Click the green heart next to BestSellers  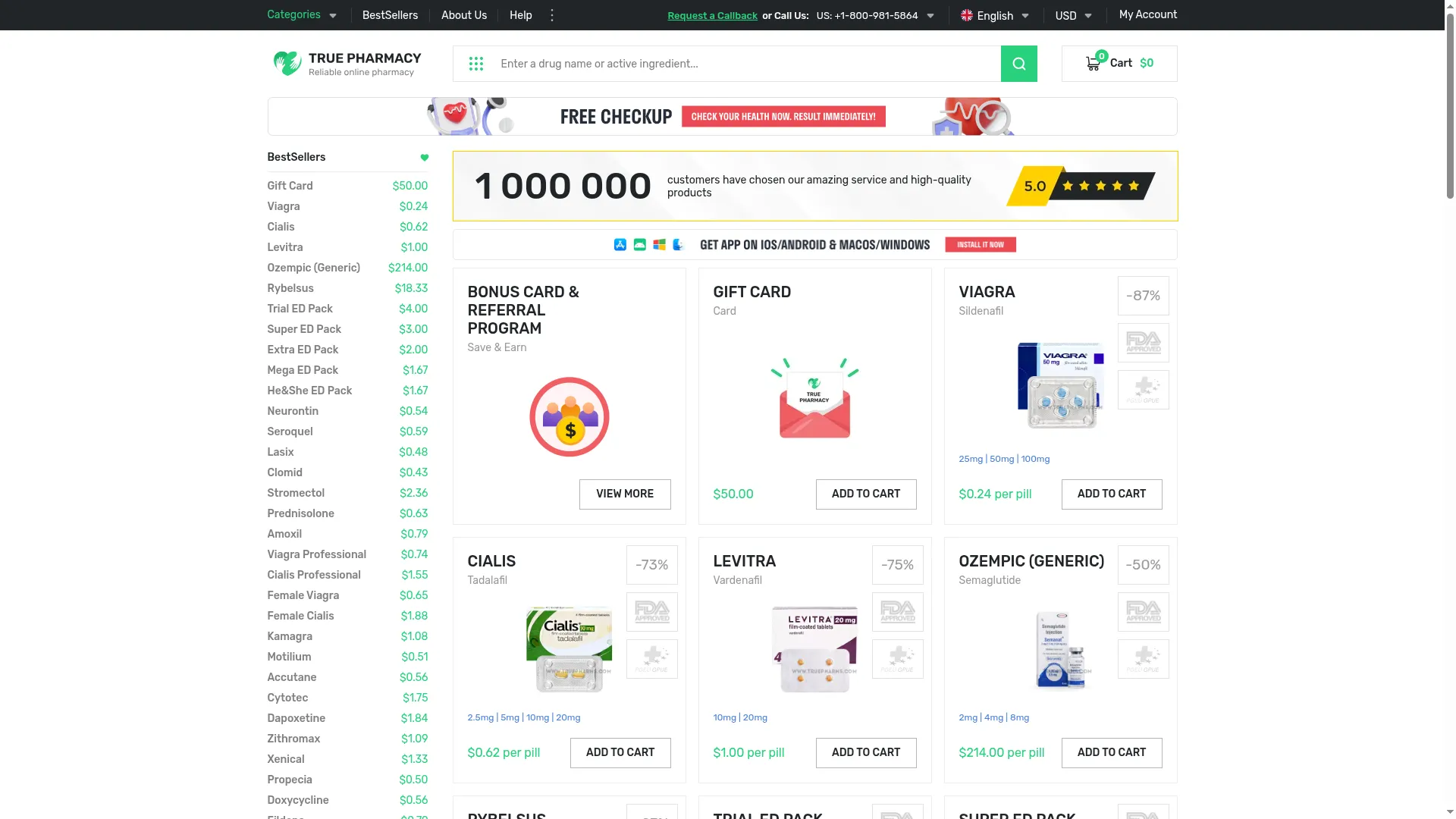(425, 158)
